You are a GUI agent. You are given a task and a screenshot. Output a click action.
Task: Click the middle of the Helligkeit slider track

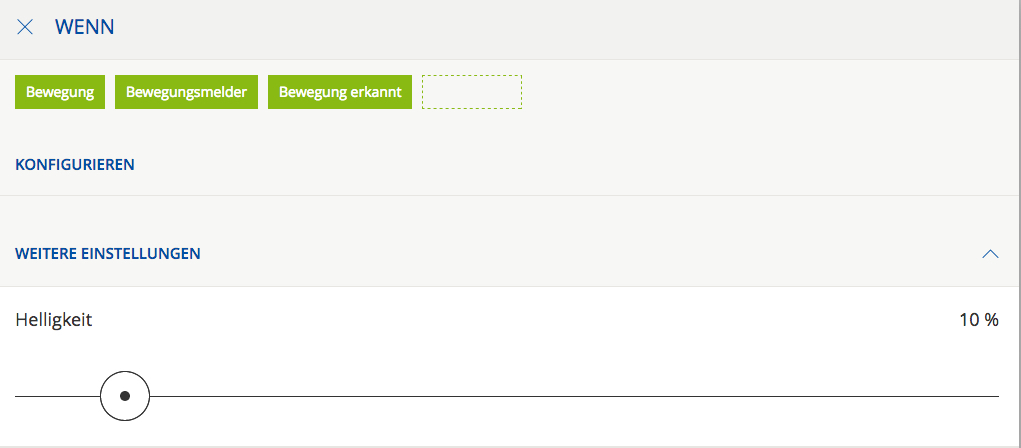coord(507,396)
